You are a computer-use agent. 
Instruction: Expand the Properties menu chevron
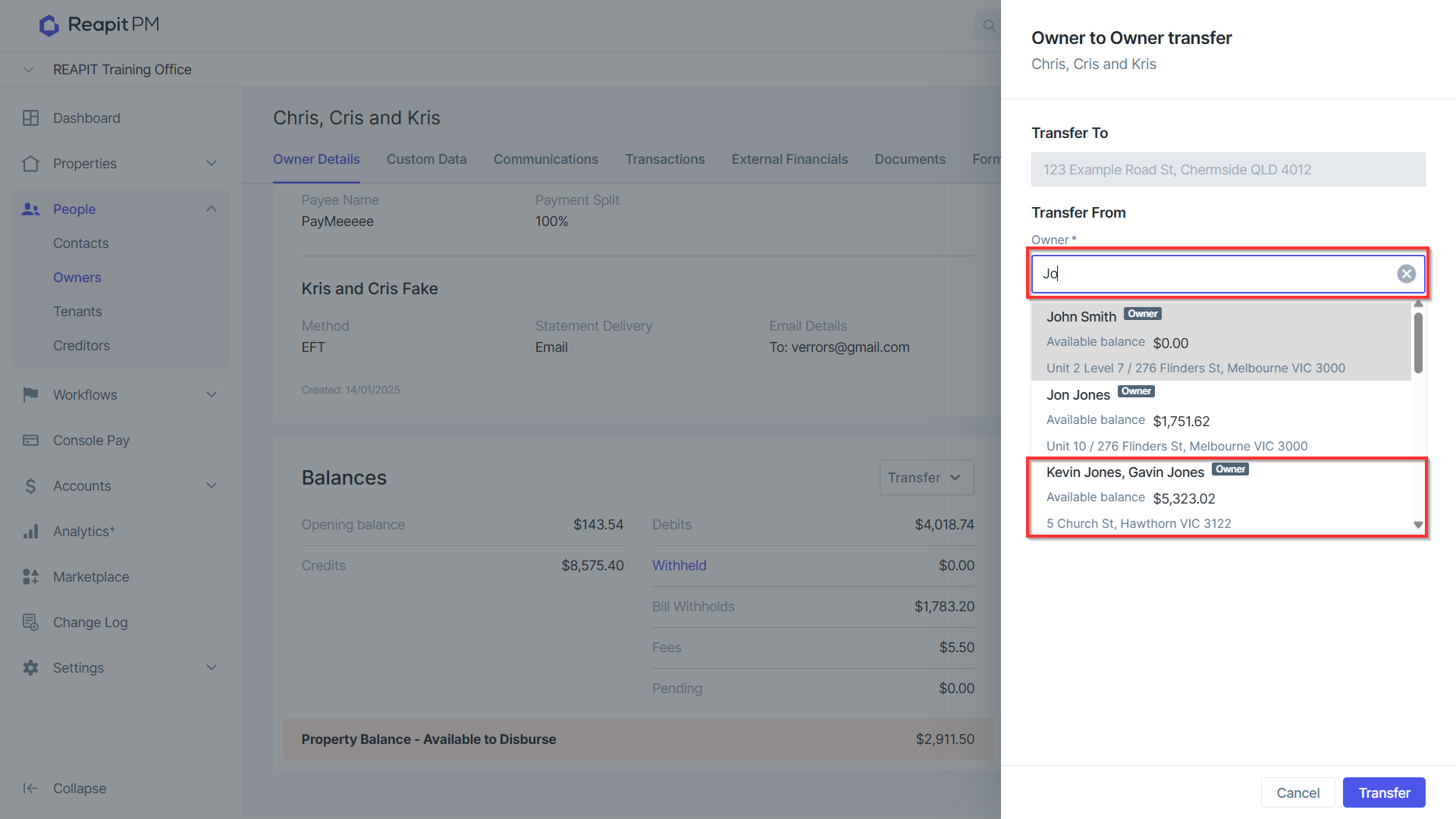[x=212, y=164]
